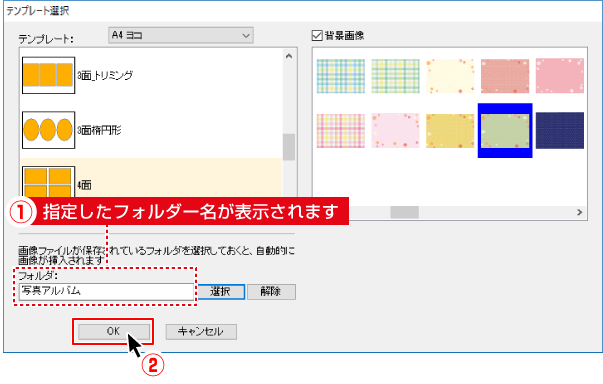603x384 pixels.
Task: Click the template list vertical scrollbar thumb
Action: click(289, 147)
